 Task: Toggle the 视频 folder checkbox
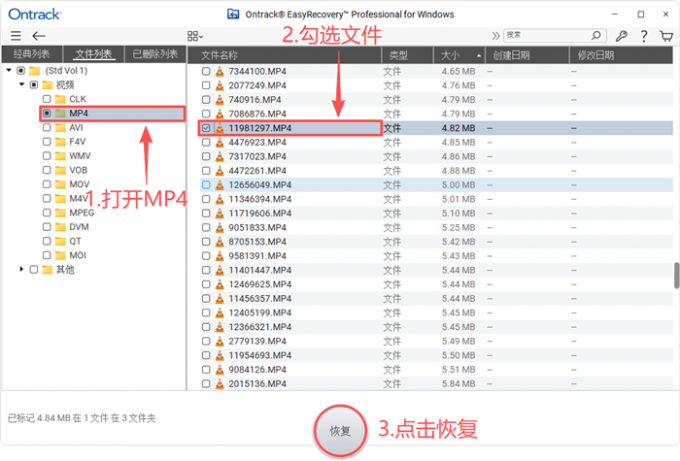(x=34, y=85)
